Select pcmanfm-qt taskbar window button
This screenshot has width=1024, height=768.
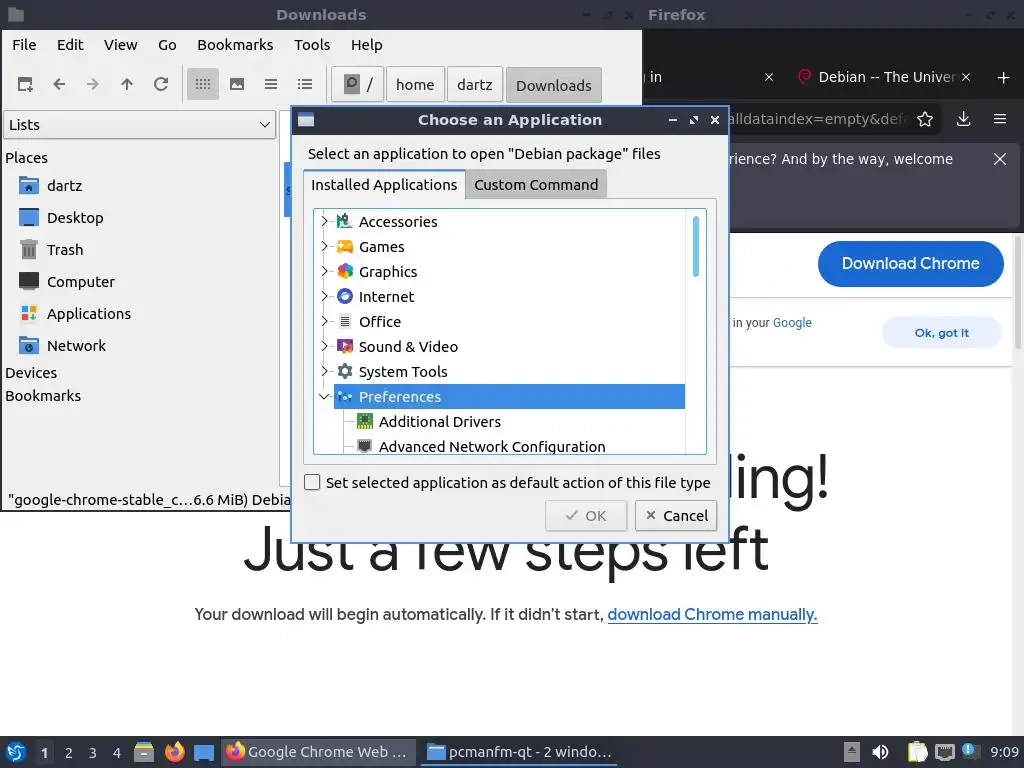tap(519, 752)
